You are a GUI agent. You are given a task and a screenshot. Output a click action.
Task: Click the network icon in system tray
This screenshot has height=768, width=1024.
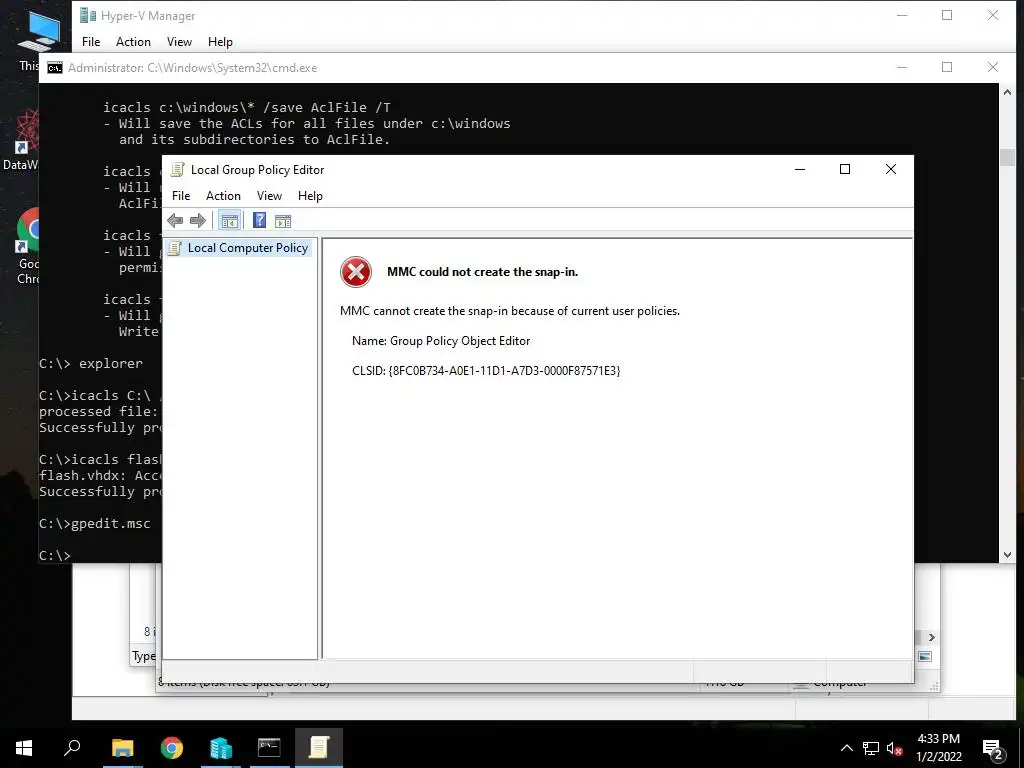(x=871, y=748)
